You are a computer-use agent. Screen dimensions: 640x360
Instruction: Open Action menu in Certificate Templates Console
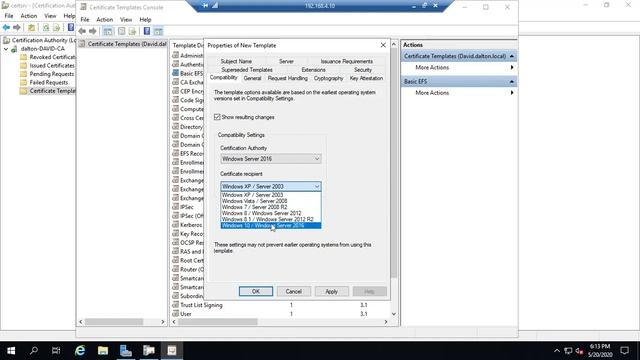[x=104, y=20]
